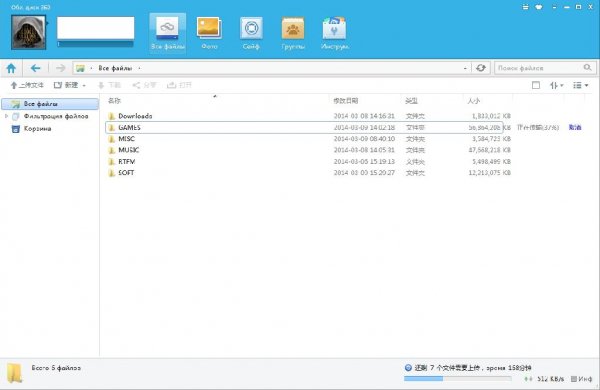The width and height of the screenshot is (600, 390).
Task: Click the RTFM folder icon
Action: (x=111, y=162)
